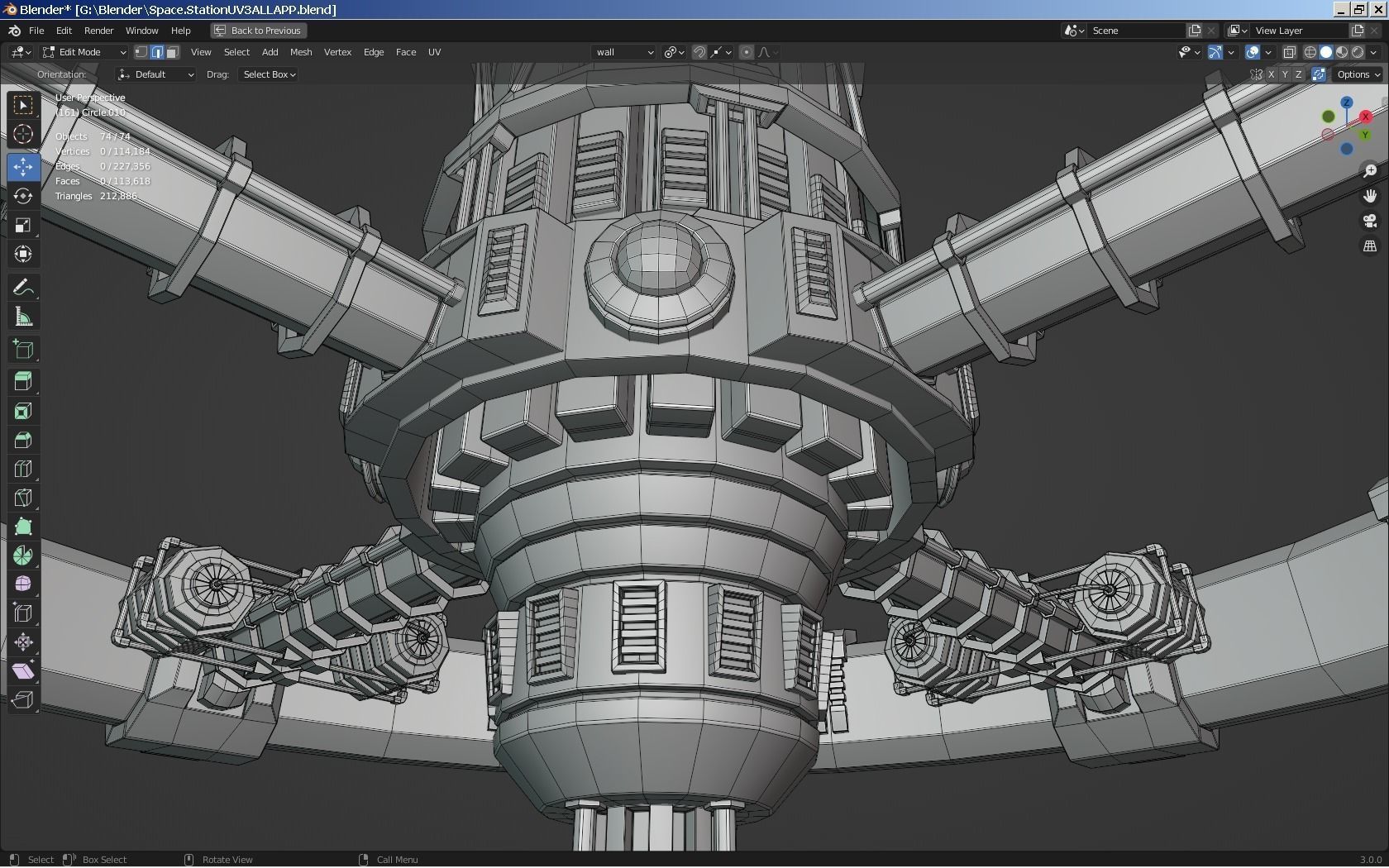Image resolution: width=1389 pixels, height=868 pixels.
Task: Open the Edit Mode dropdown
Action: (84, 52)
